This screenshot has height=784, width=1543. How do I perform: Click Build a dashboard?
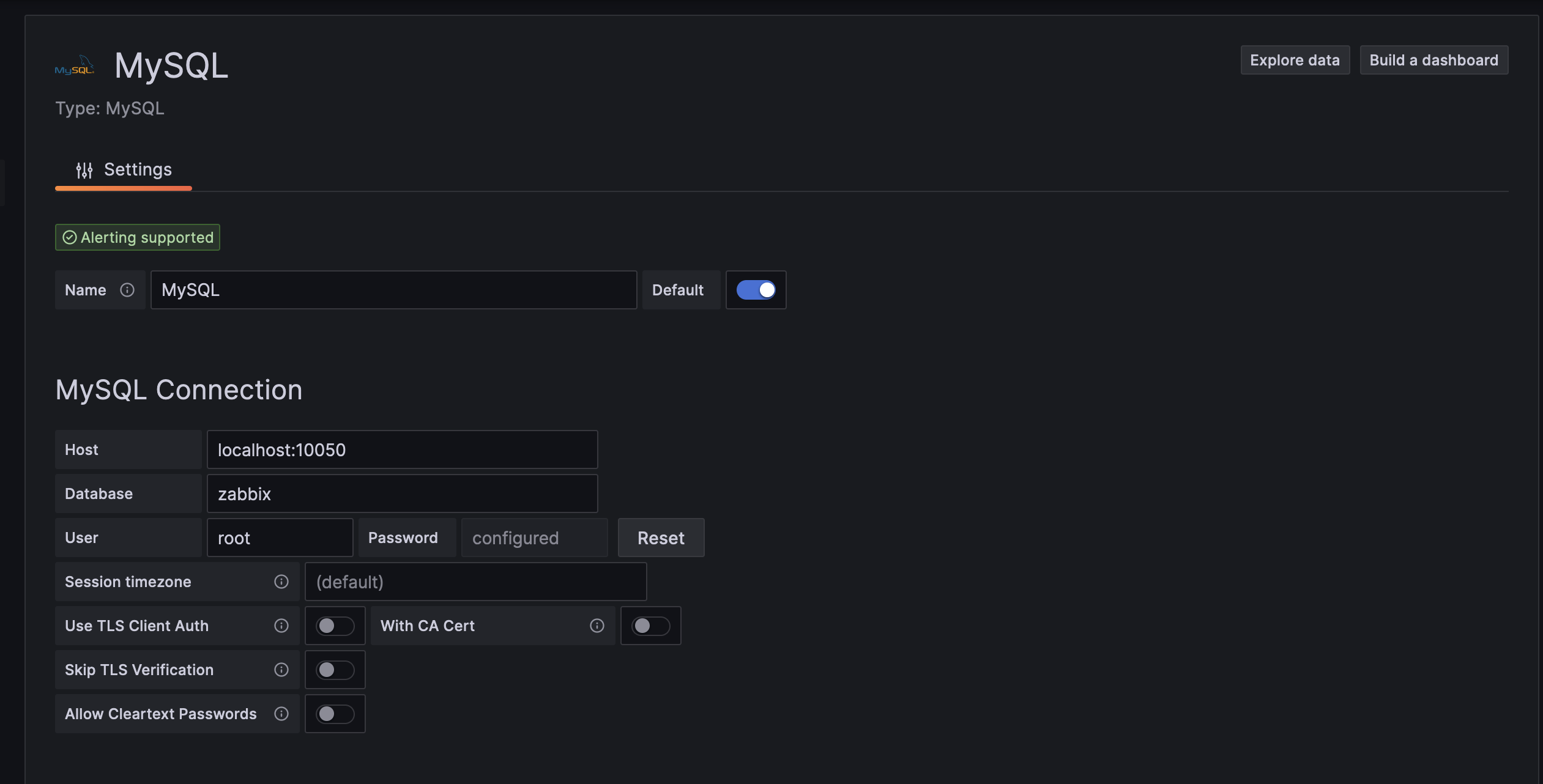(1434, 60)
